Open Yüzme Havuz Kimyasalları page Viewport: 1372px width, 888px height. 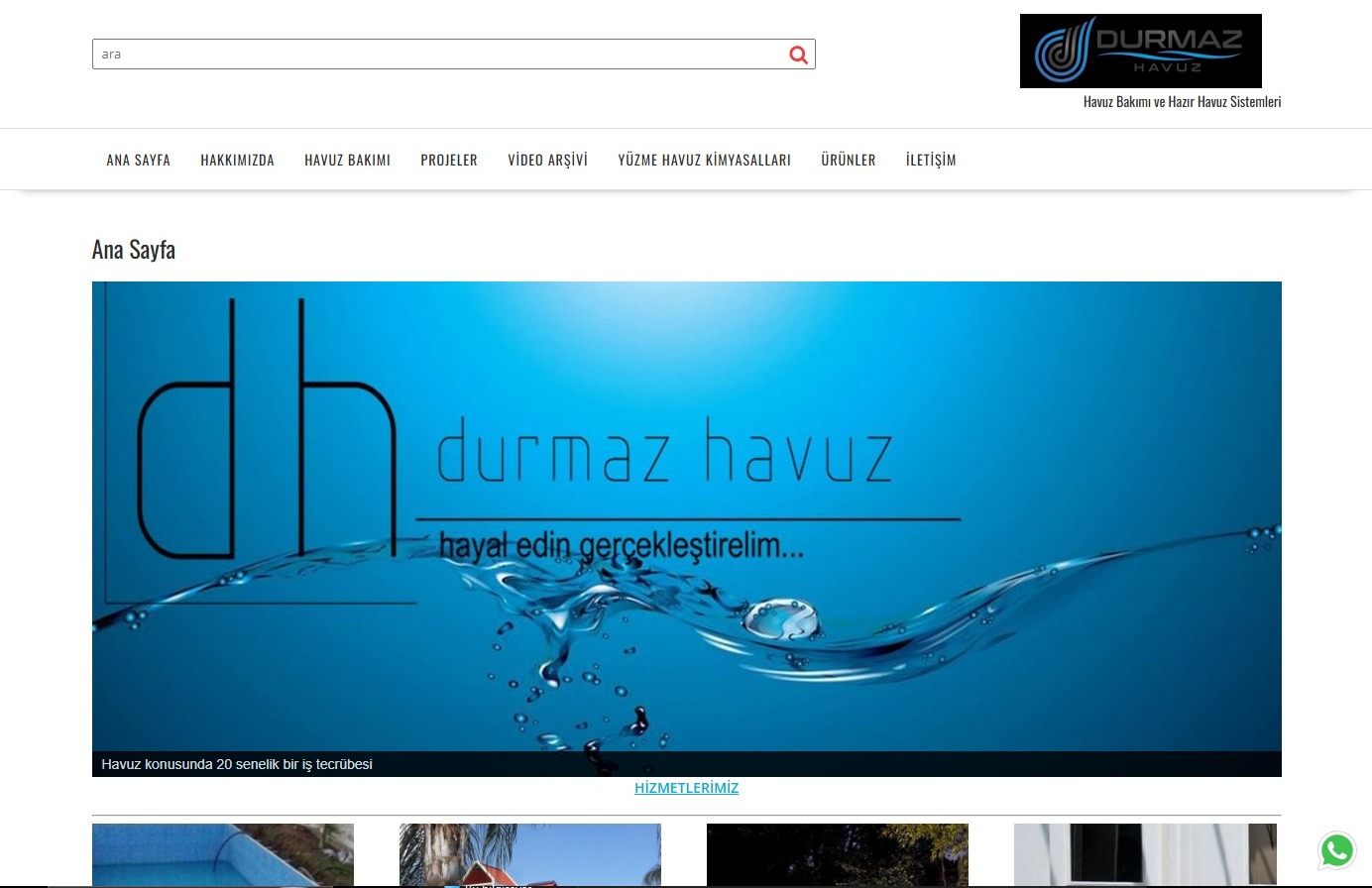click(704, 160)
